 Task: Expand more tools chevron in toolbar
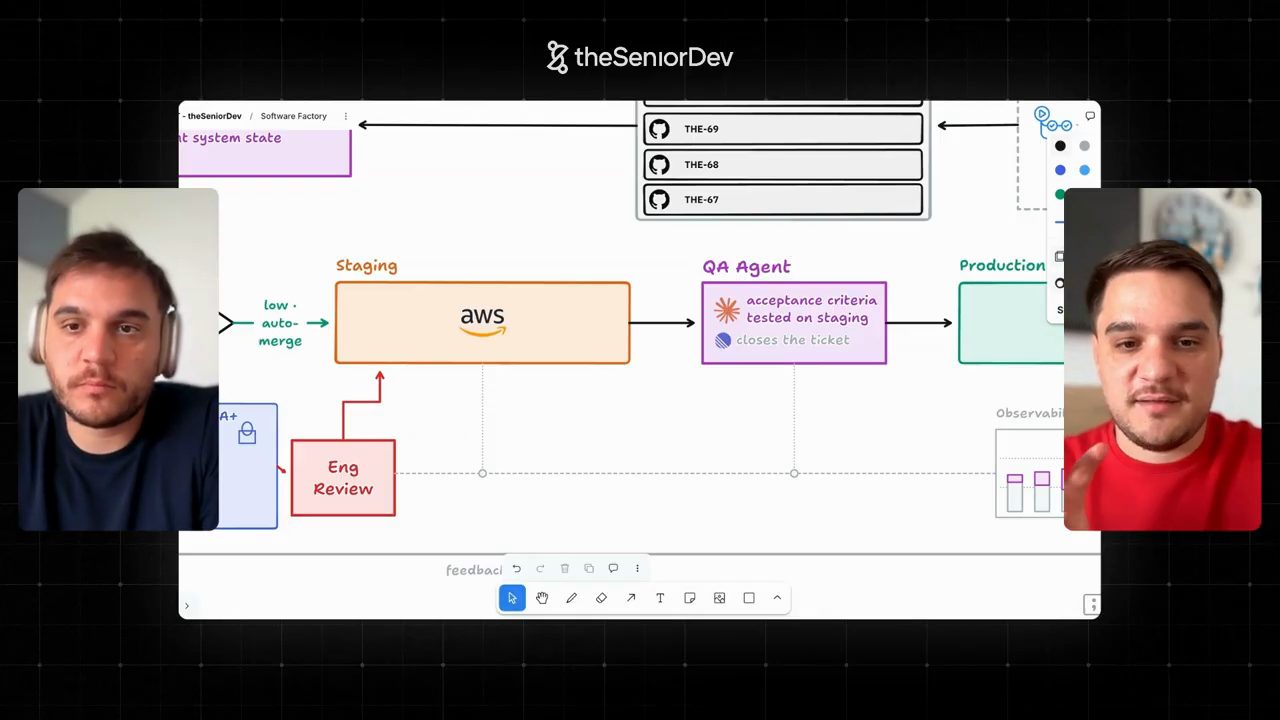777,598
